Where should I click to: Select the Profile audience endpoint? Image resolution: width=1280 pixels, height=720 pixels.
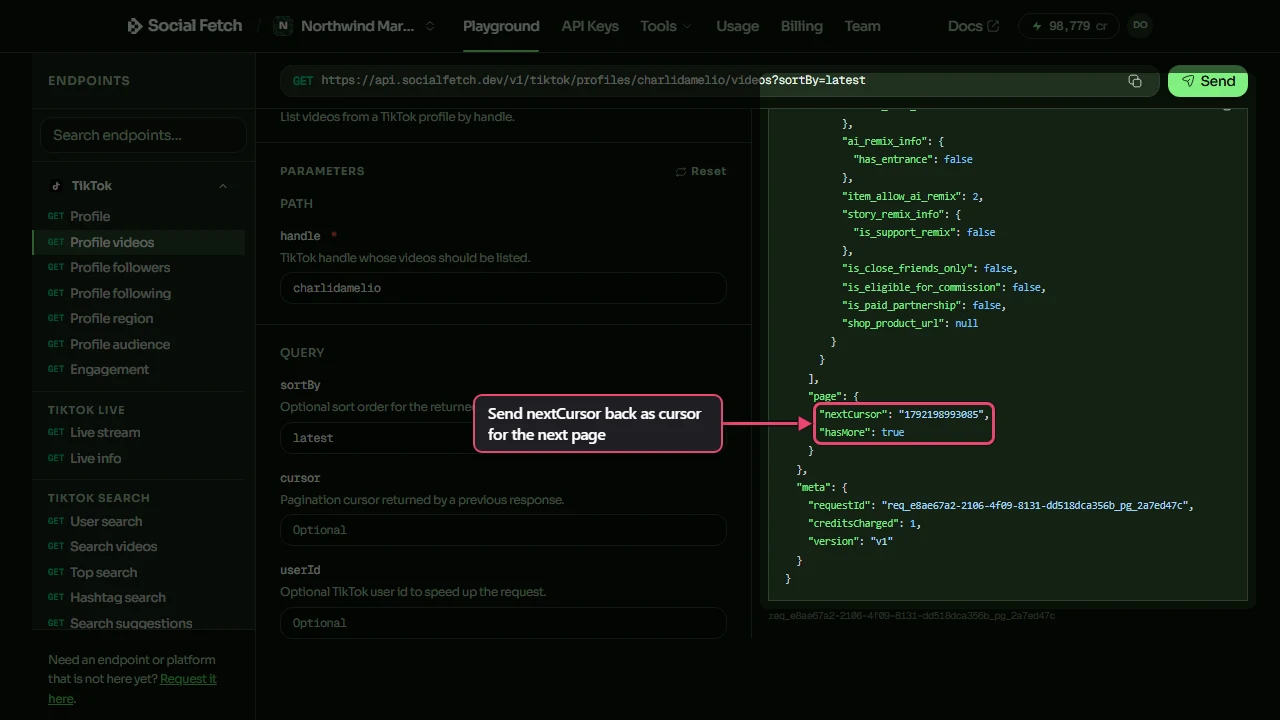[139, 344]
